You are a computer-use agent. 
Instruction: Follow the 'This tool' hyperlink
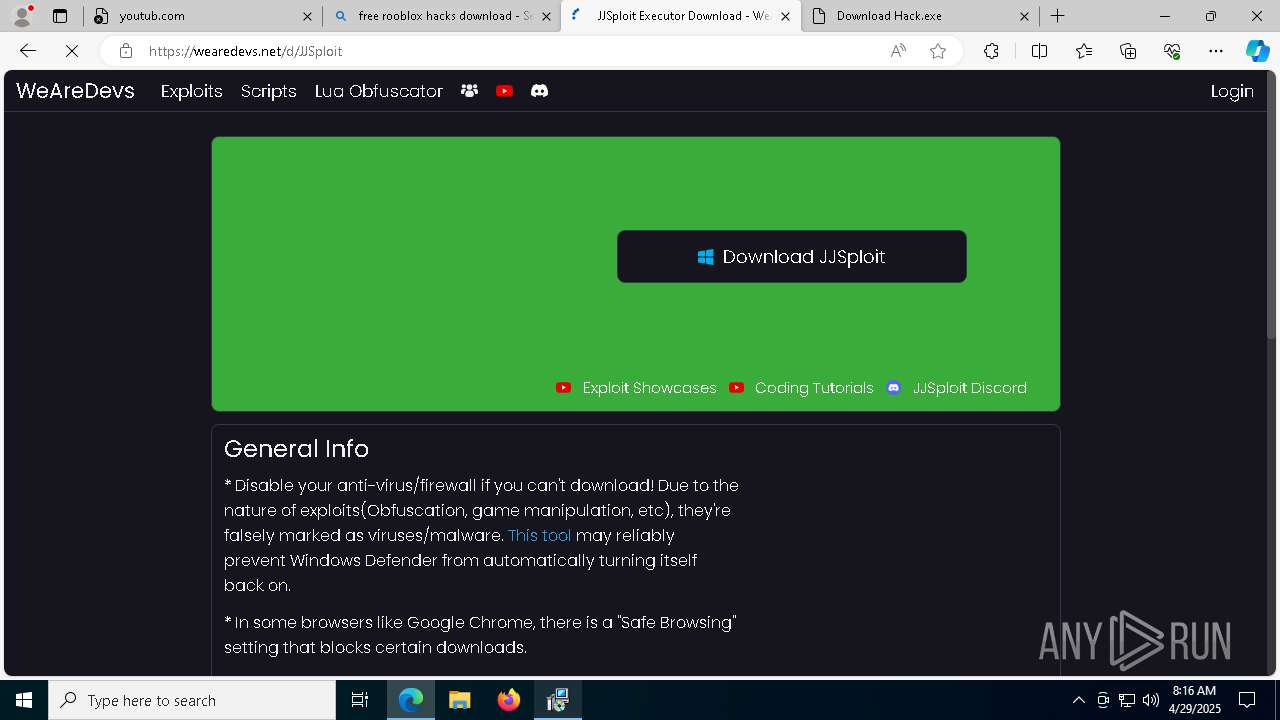(x=540, y=535)
